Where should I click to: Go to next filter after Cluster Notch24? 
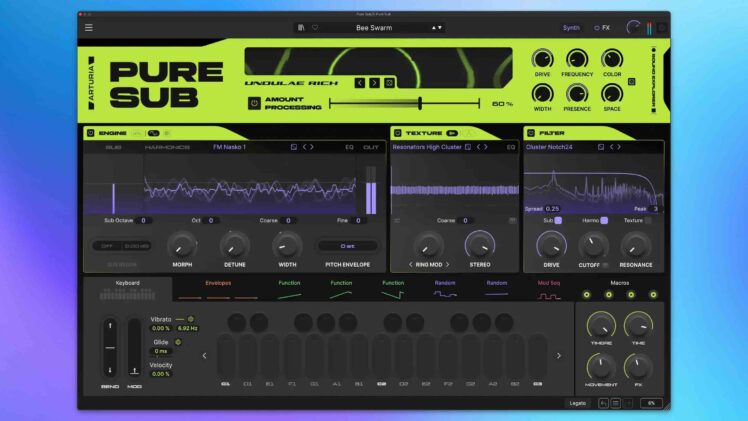pyautogui.click(x=619, y=147)
